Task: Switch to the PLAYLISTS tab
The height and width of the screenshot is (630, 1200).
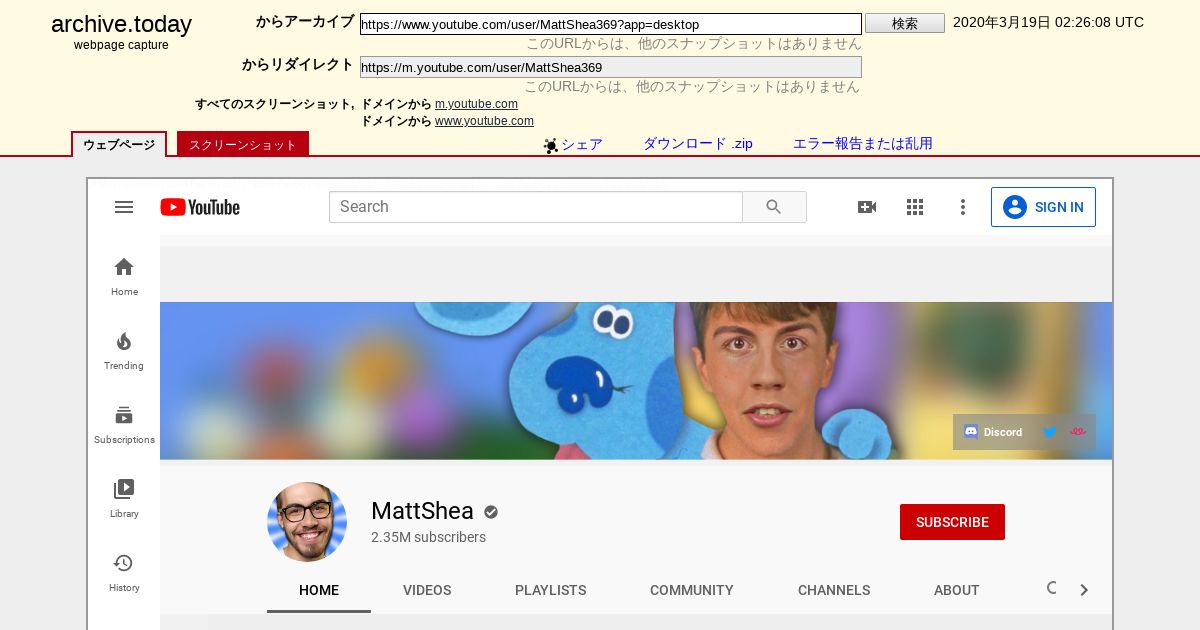Action: [551, 590]
